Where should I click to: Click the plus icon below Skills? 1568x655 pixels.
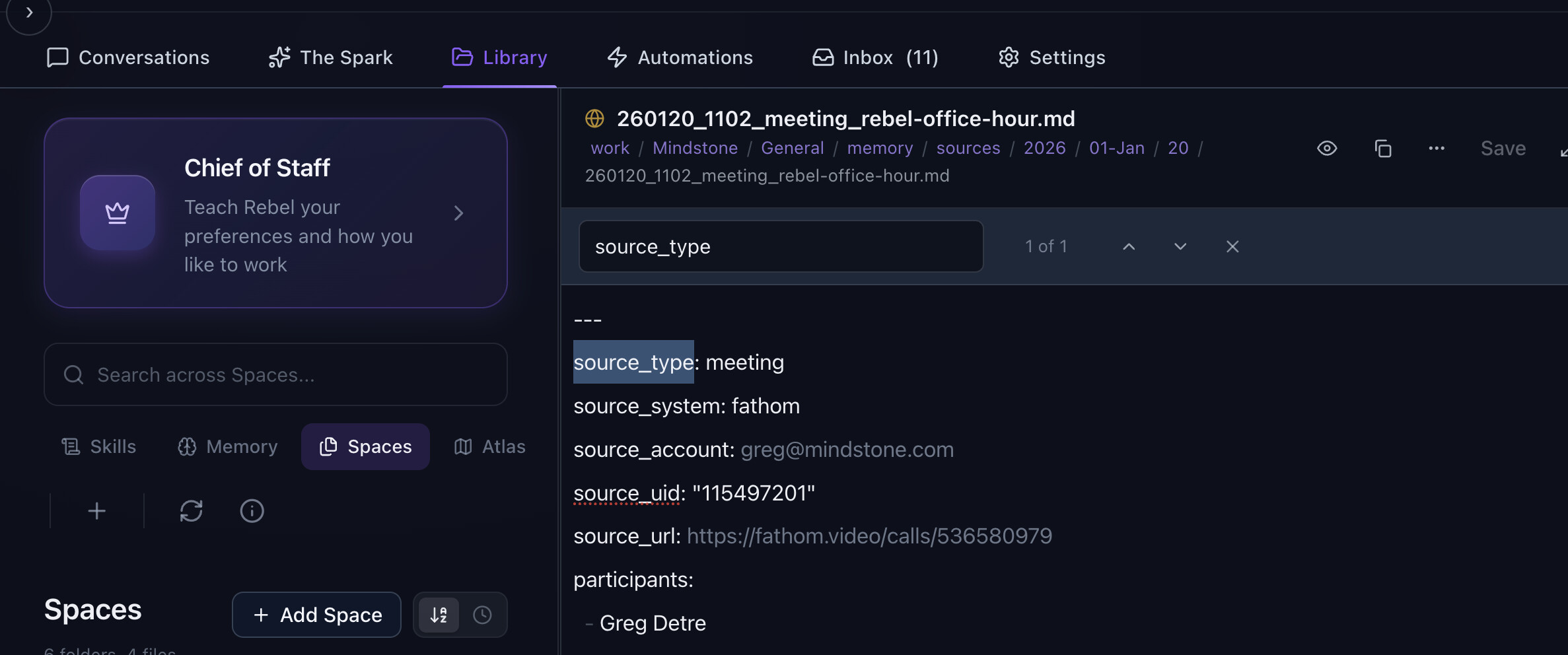click(96, 511)
